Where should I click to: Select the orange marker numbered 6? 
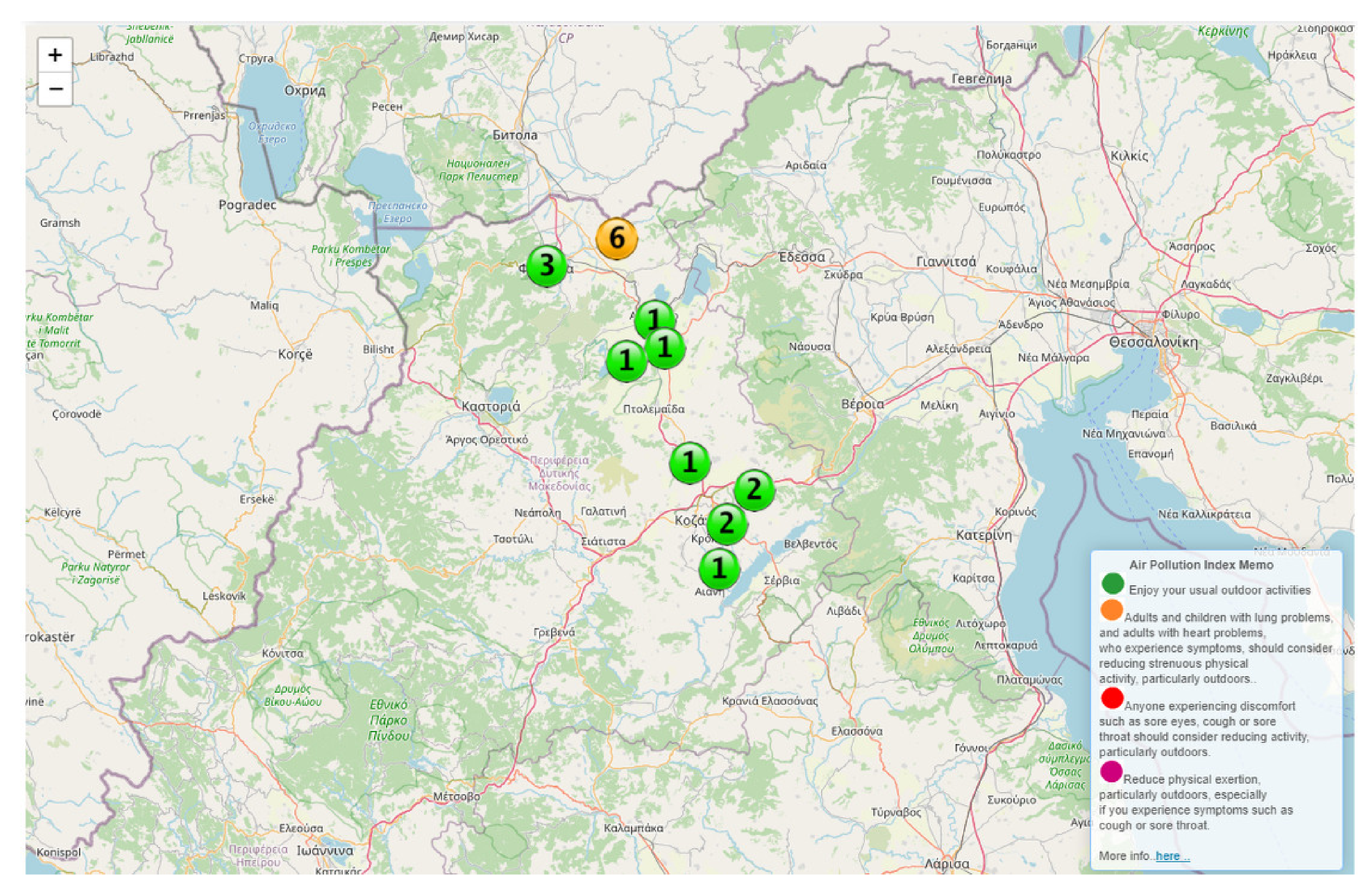click(x=616, y=238)
